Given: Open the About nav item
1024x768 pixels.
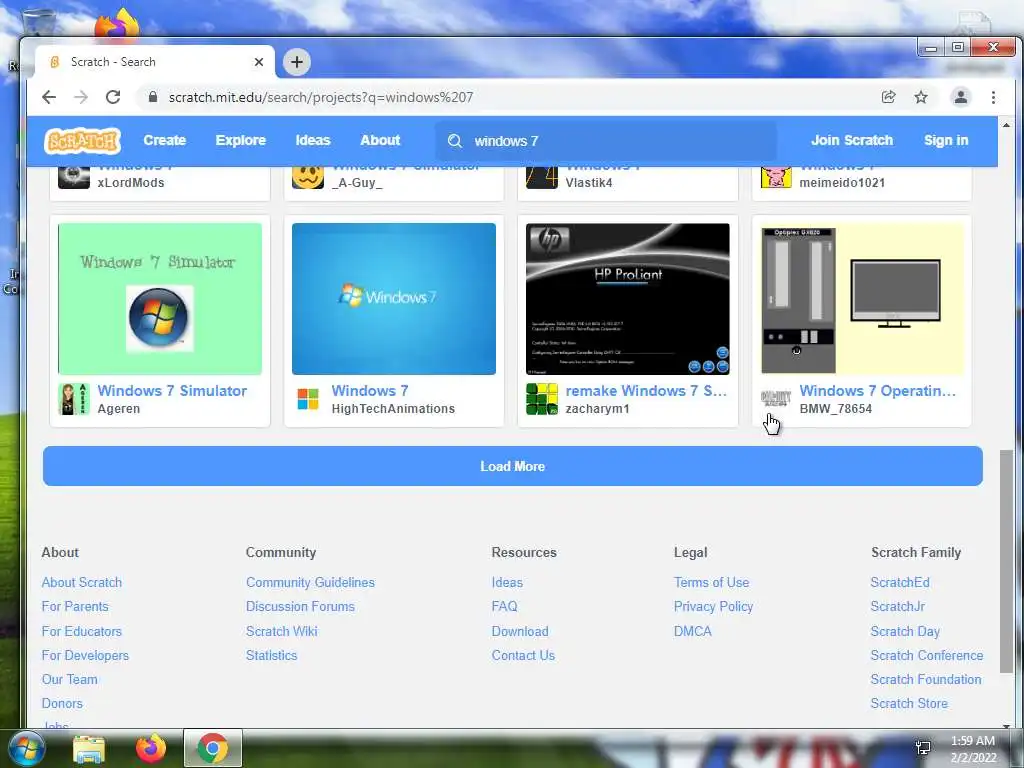Looking at the screenshot, I should point(380,140).
